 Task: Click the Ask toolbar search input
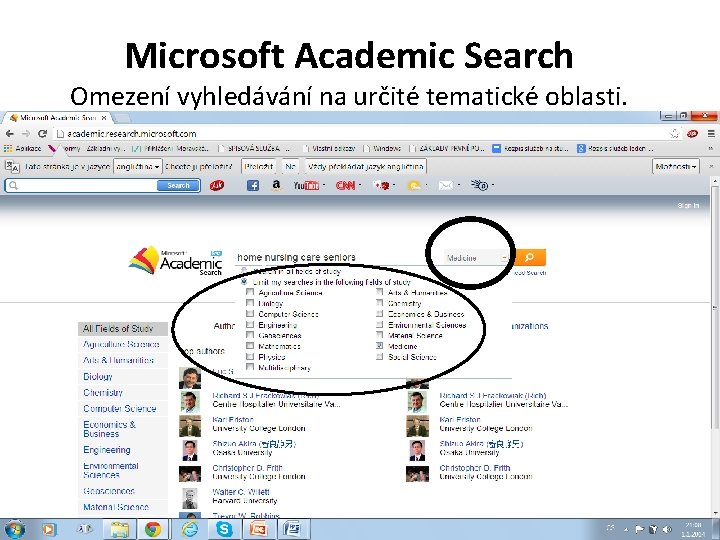(82, 186)
